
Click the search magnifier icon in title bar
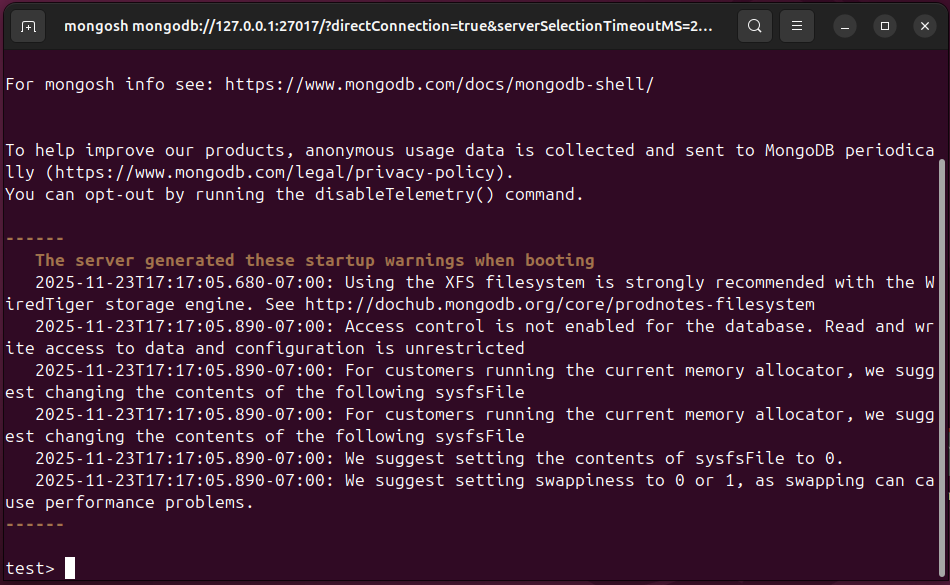pos(755,26)
